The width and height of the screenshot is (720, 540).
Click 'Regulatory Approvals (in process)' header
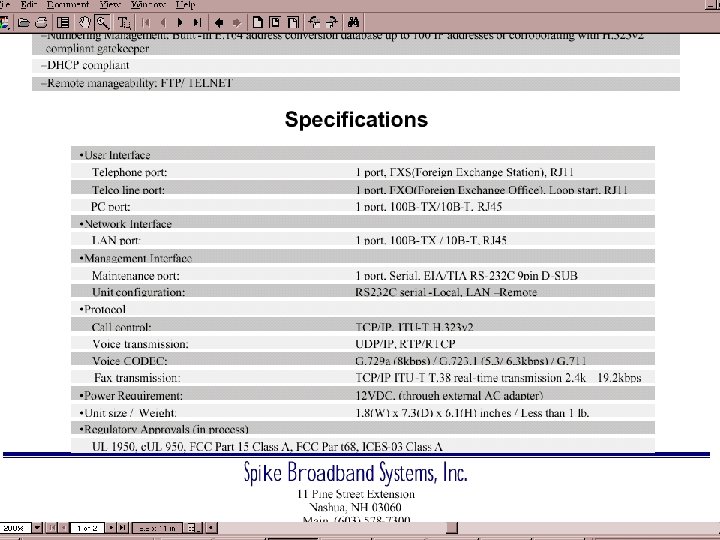point(164,429)
